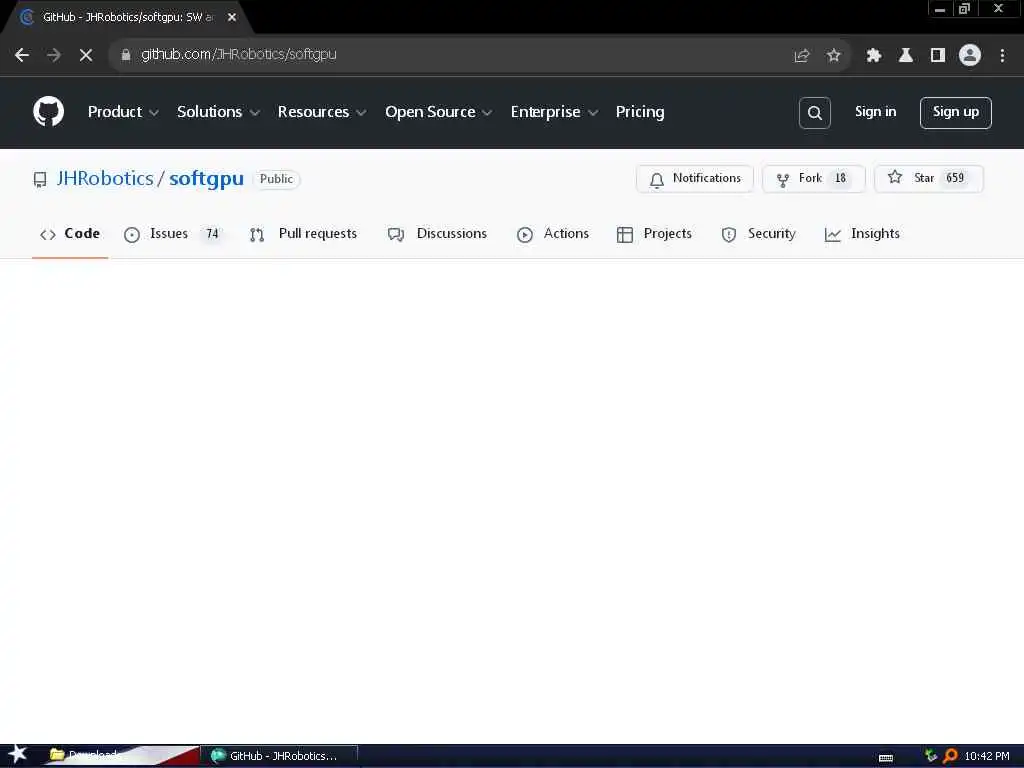Image resolution: width=1024 pixels, height=768 pixels.
Task: Close the GitHub browser tab
Action: pos(232,18)
